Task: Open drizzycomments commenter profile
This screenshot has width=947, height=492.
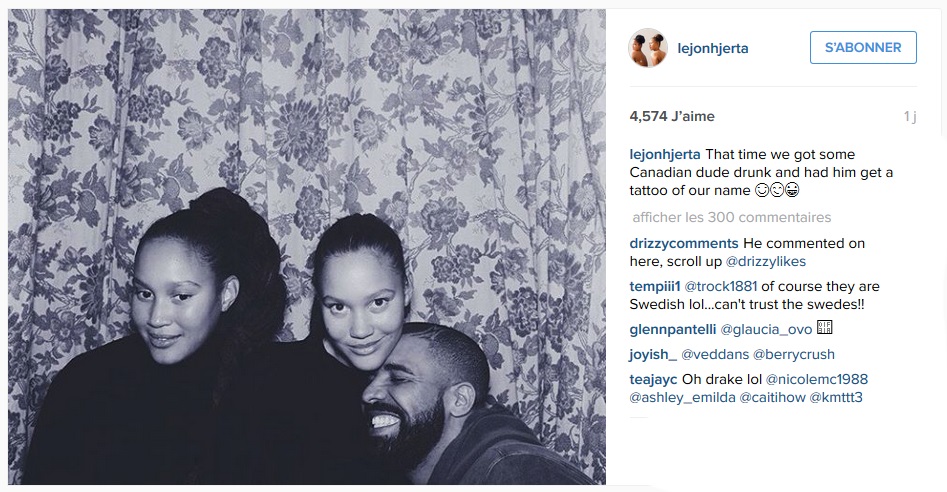Action: tap(684, 243)
